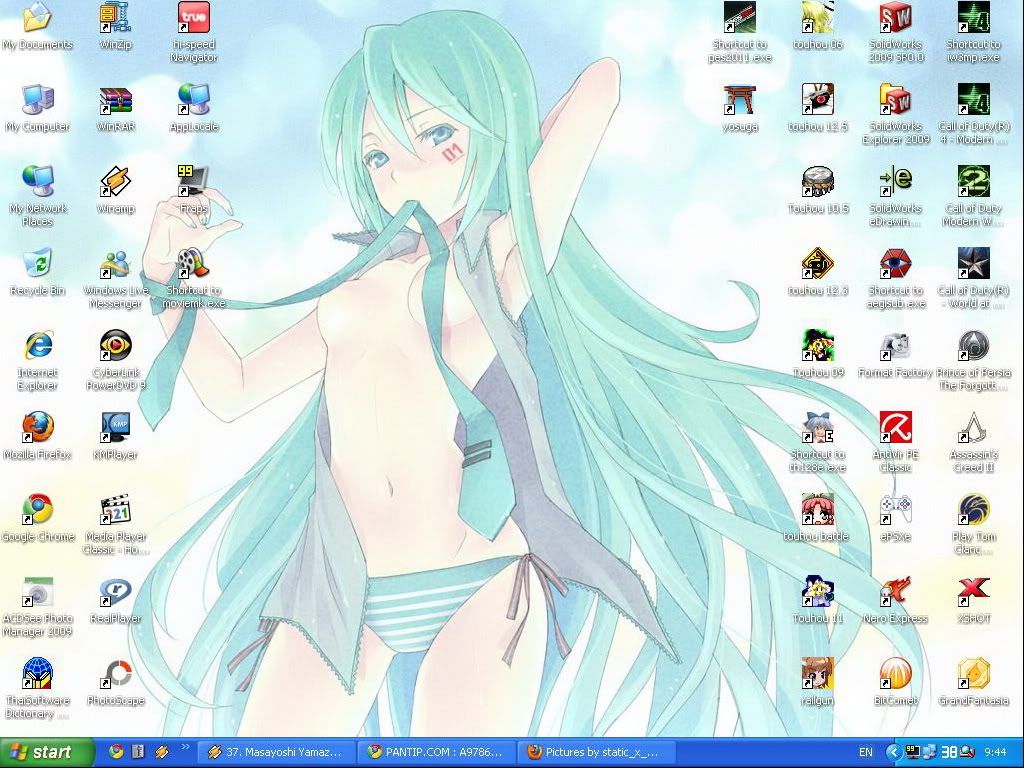Select the CyberLink PowerDVD 9 icon
Image resolution: width=1024 pixels, height=768 pixels.
(x=116, y=345)
